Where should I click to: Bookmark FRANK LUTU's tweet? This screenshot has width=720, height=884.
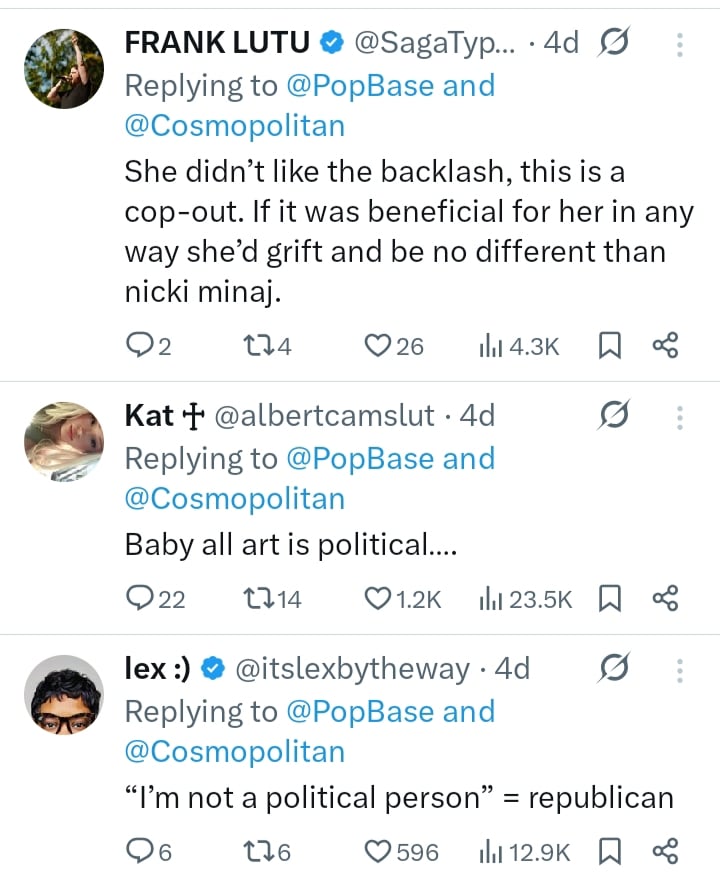(x=608, y=346)
